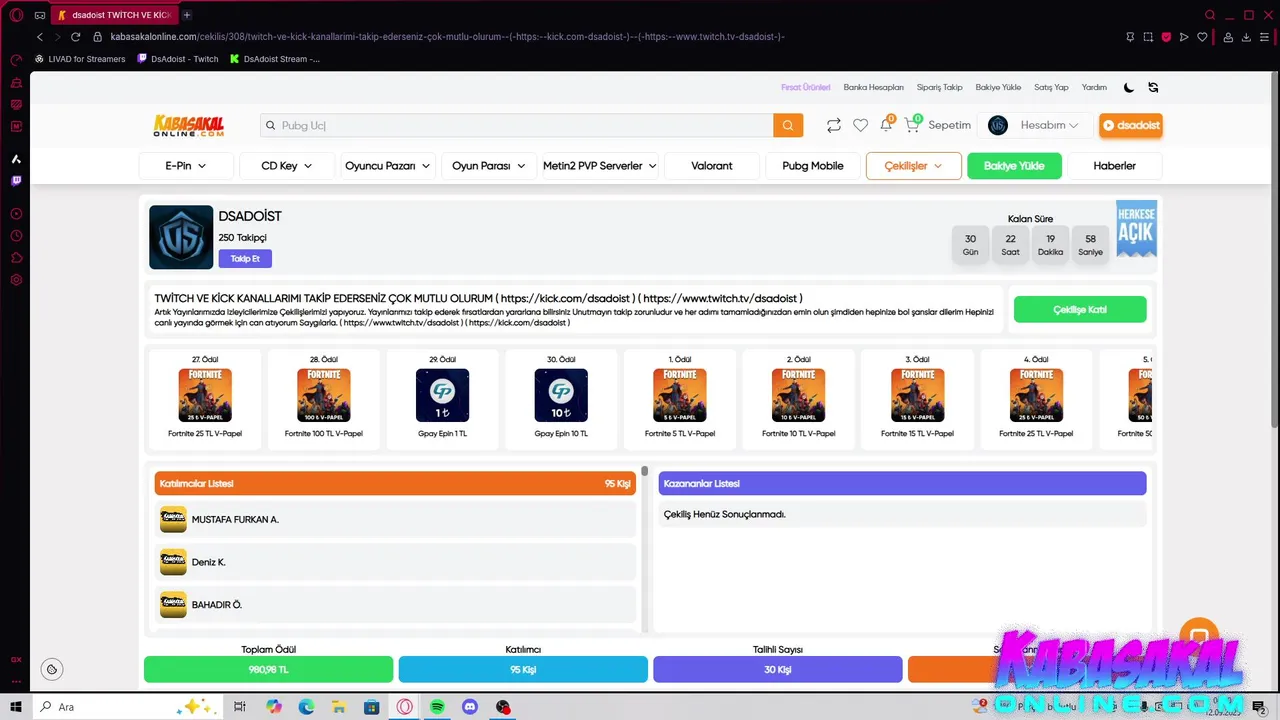Open the notification bell icon
Screen dimensions: 1280x720
[886, 125]
